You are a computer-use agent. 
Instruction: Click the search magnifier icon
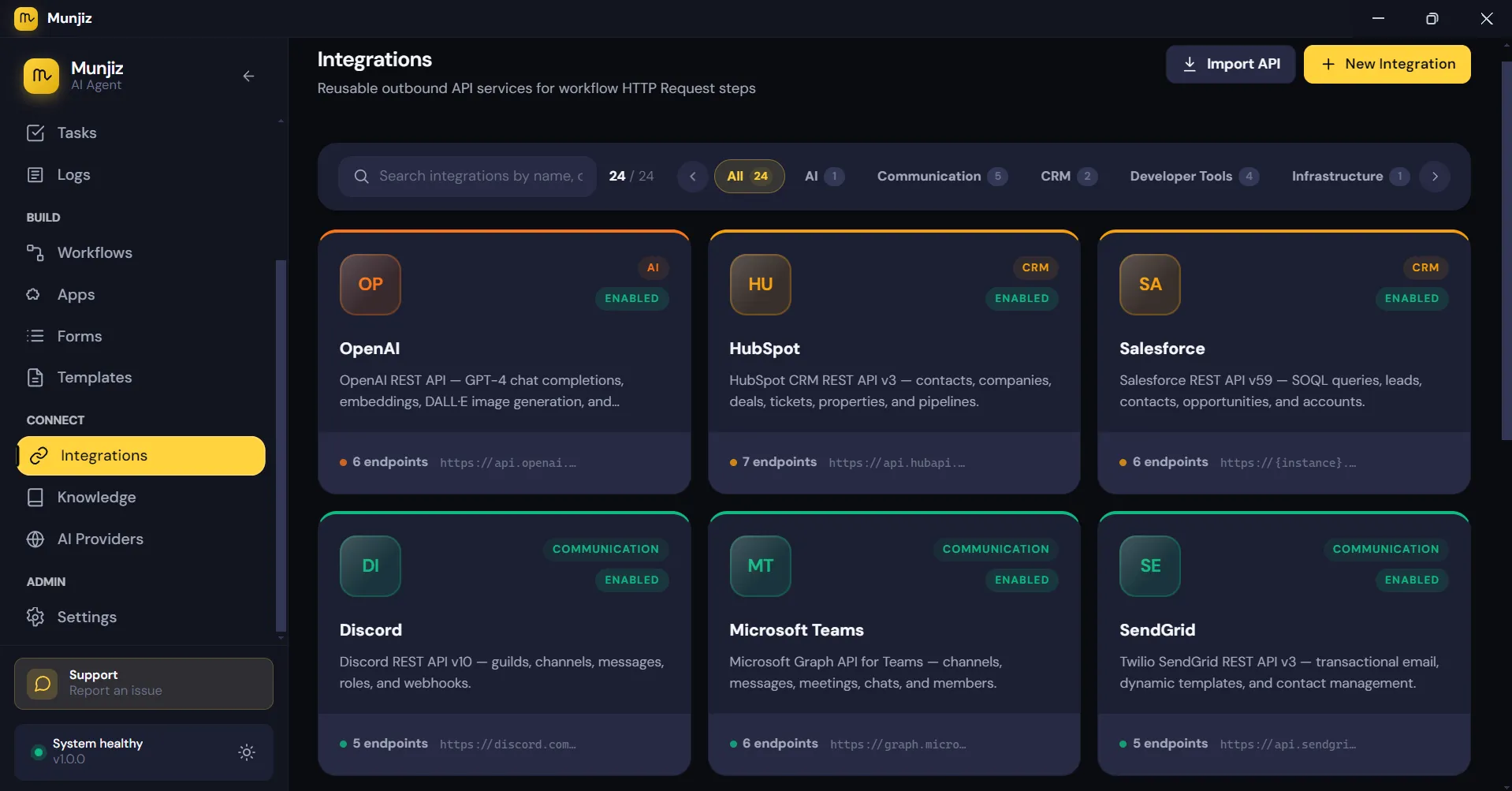click(x=361, y=177)
